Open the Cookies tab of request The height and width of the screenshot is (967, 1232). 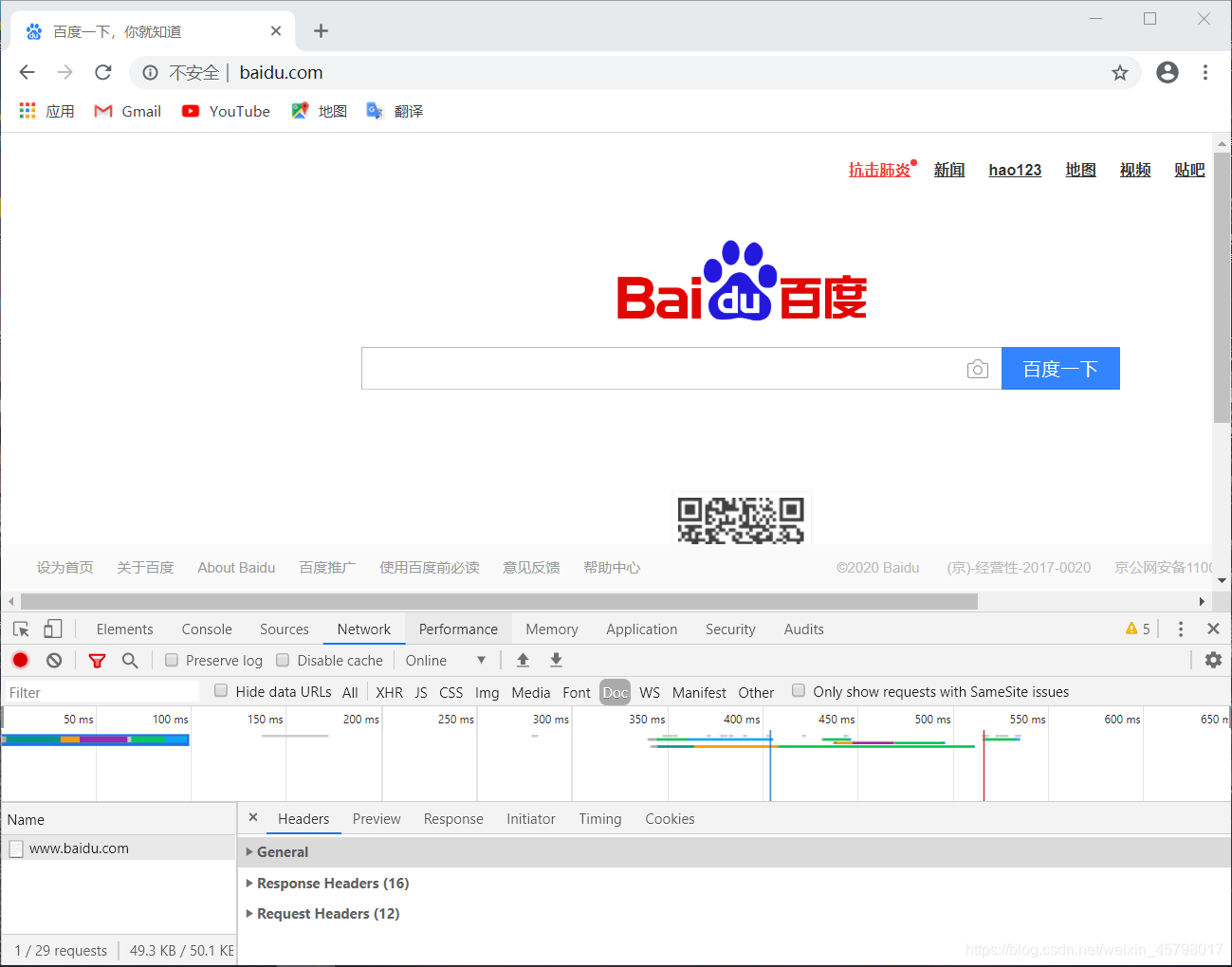coord(670,818)
